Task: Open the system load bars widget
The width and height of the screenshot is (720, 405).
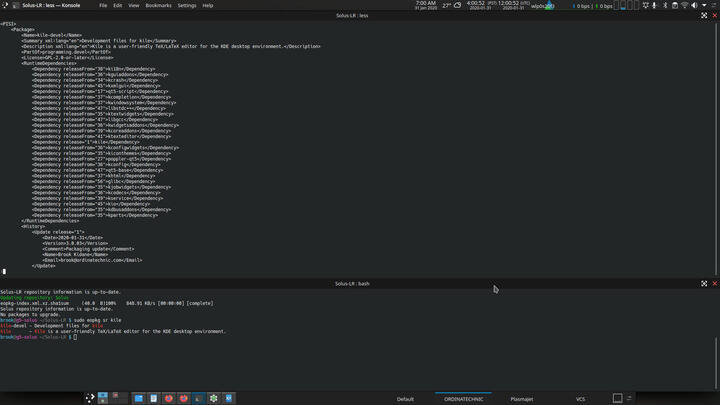Action: click(626, 6)
